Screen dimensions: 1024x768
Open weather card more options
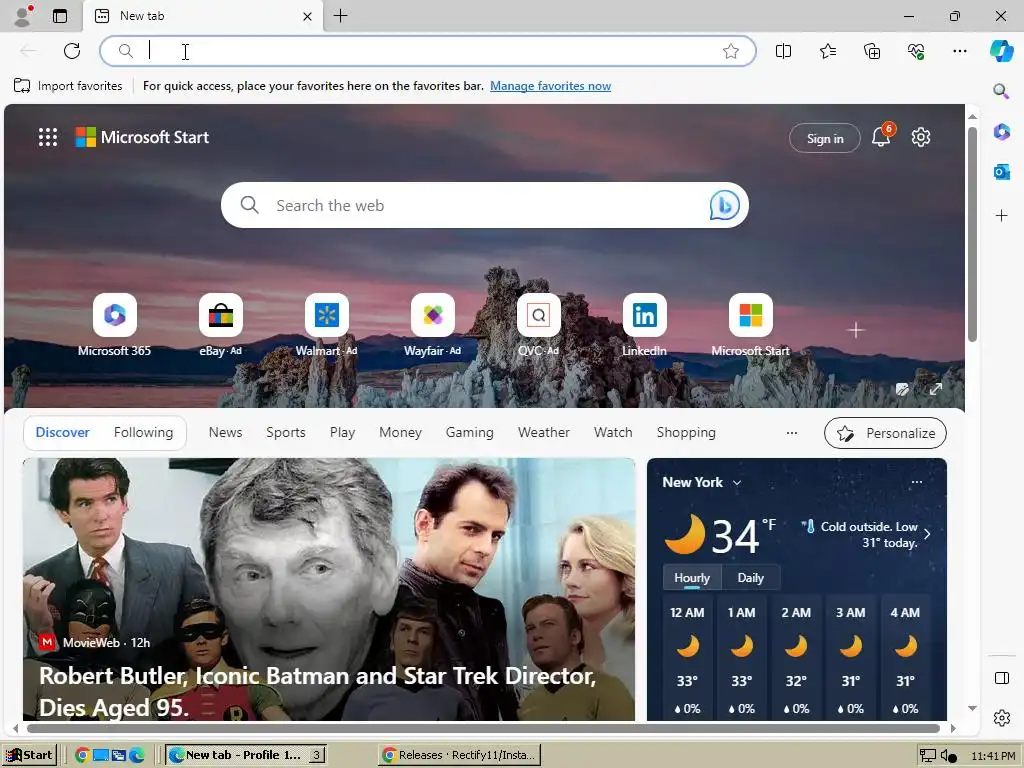[x=917, y=482]
